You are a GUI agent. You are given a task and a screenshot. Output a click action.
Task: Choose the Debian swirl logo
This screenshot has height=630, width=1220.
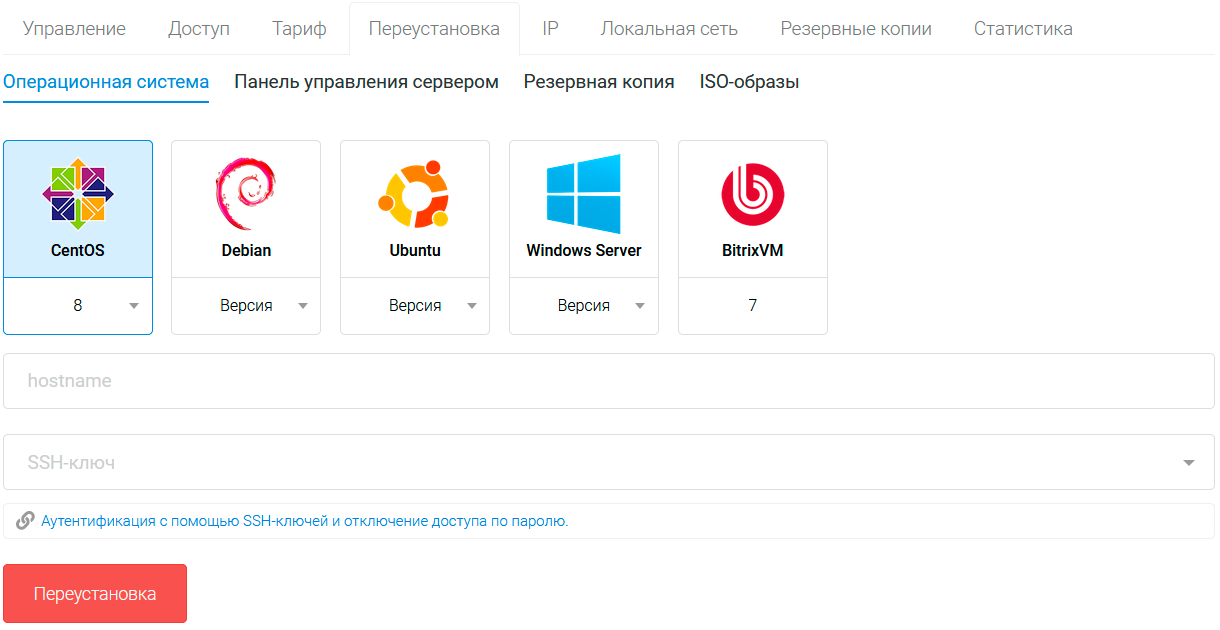pos(246,194)
